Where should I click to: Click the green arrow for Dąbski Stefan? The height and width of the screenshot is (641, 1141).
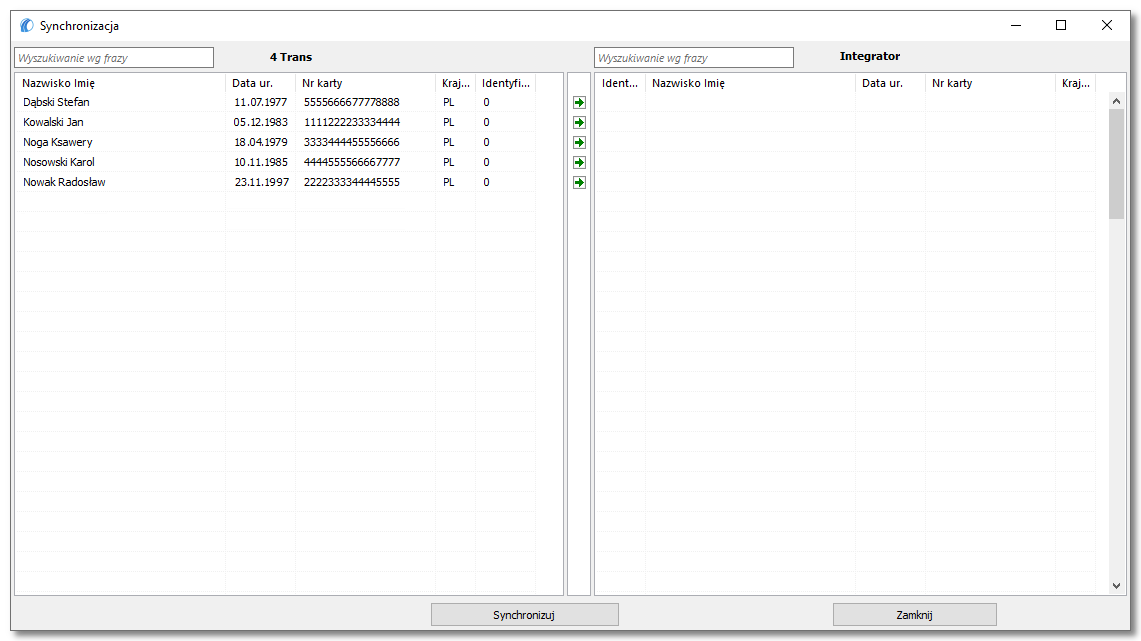pyautogui.click(x=579, y=103)
